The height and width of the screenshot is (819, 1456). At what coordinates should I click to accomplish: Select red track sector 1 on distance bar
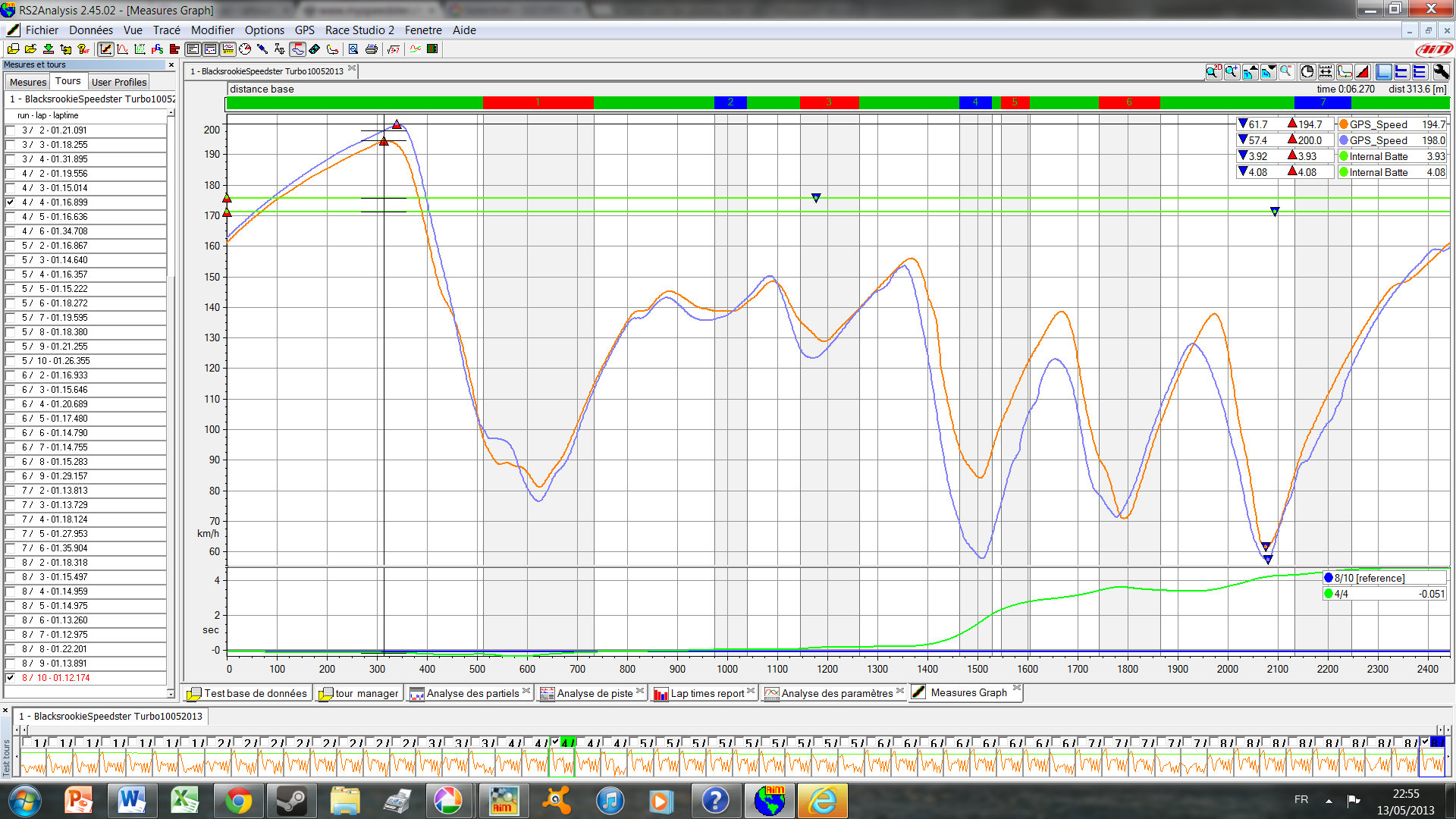tap(538, 102)
